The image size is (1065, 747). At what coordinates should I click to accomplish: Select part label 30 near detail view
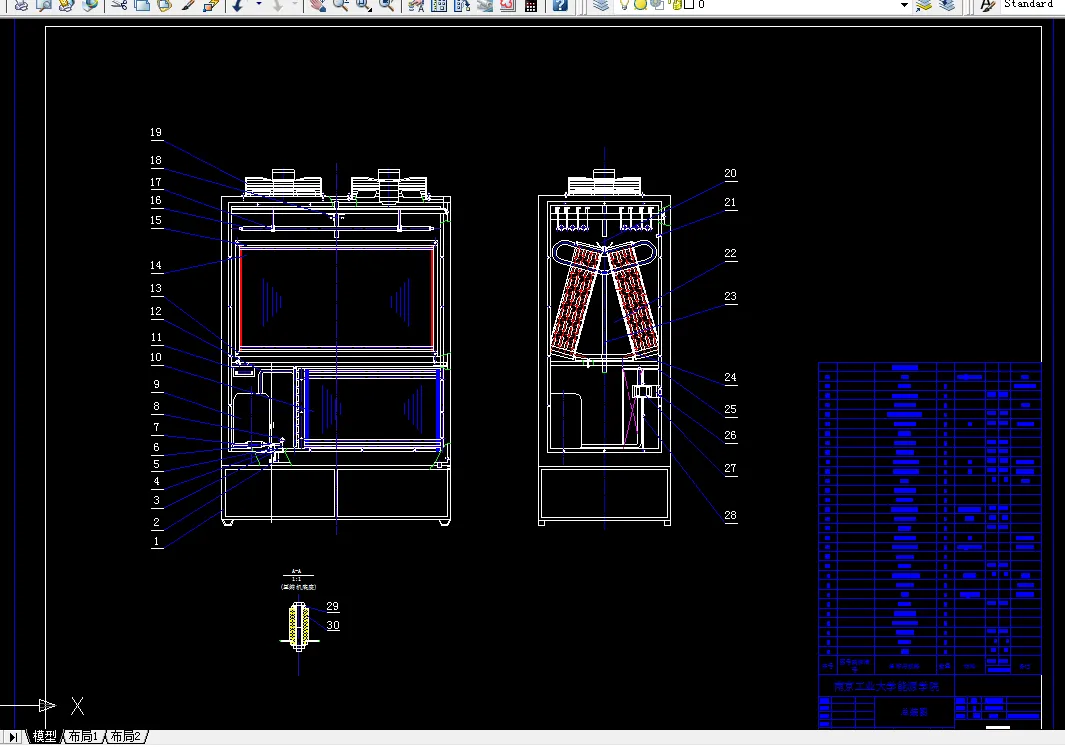click(333, 625)
